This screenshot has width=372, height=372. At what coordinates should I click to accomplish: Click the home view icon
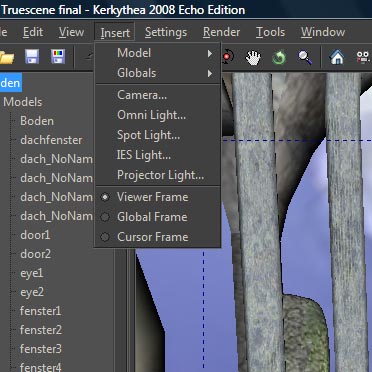pyautogui.click(x=337, y=57)
